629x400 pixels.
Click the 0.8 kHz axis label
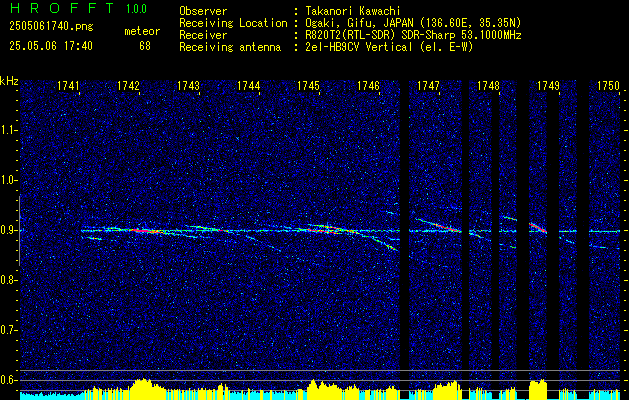click(x=7, y=280)
